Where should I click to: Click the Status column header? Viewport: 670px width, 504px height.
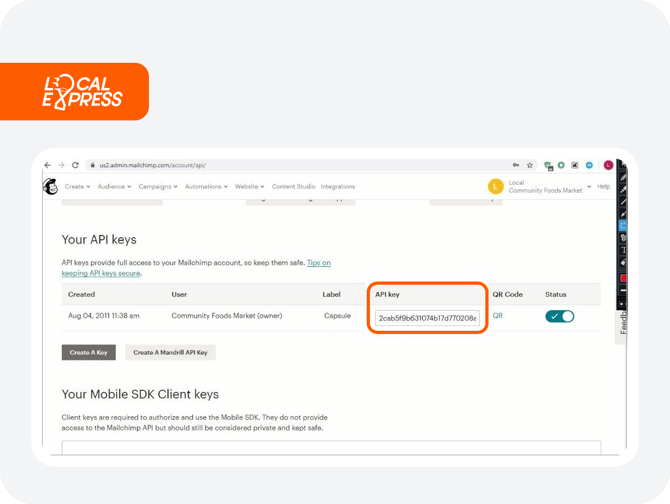pos(555,294)
